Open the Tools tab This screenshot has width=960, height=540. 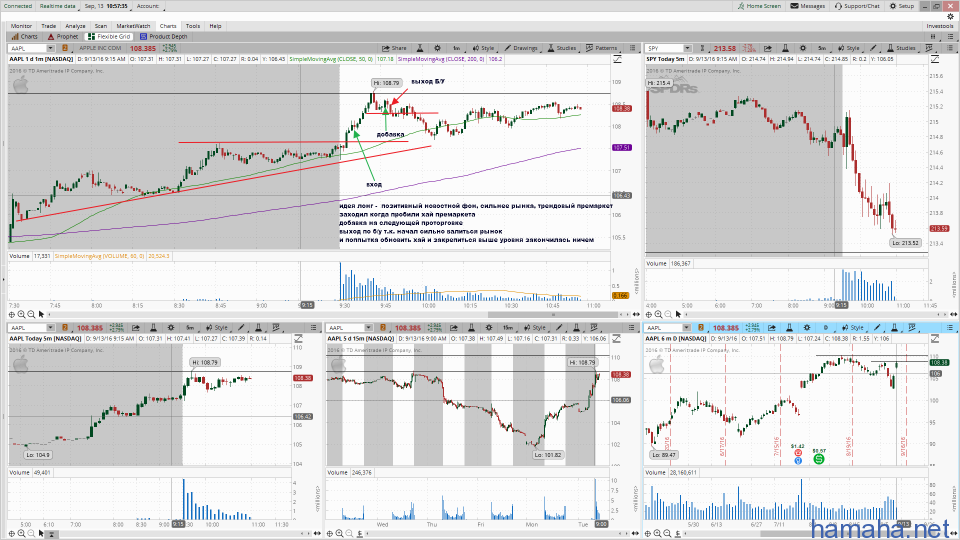coord(193,26)
